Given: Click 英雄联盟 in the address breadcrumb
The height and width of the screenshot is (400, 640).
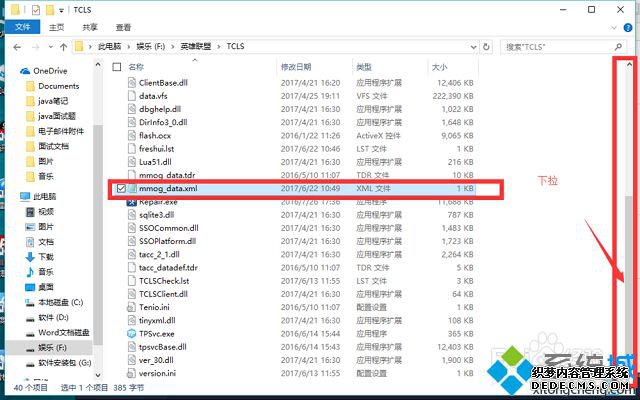Looking at the screenshot, I should pos(196,47).
